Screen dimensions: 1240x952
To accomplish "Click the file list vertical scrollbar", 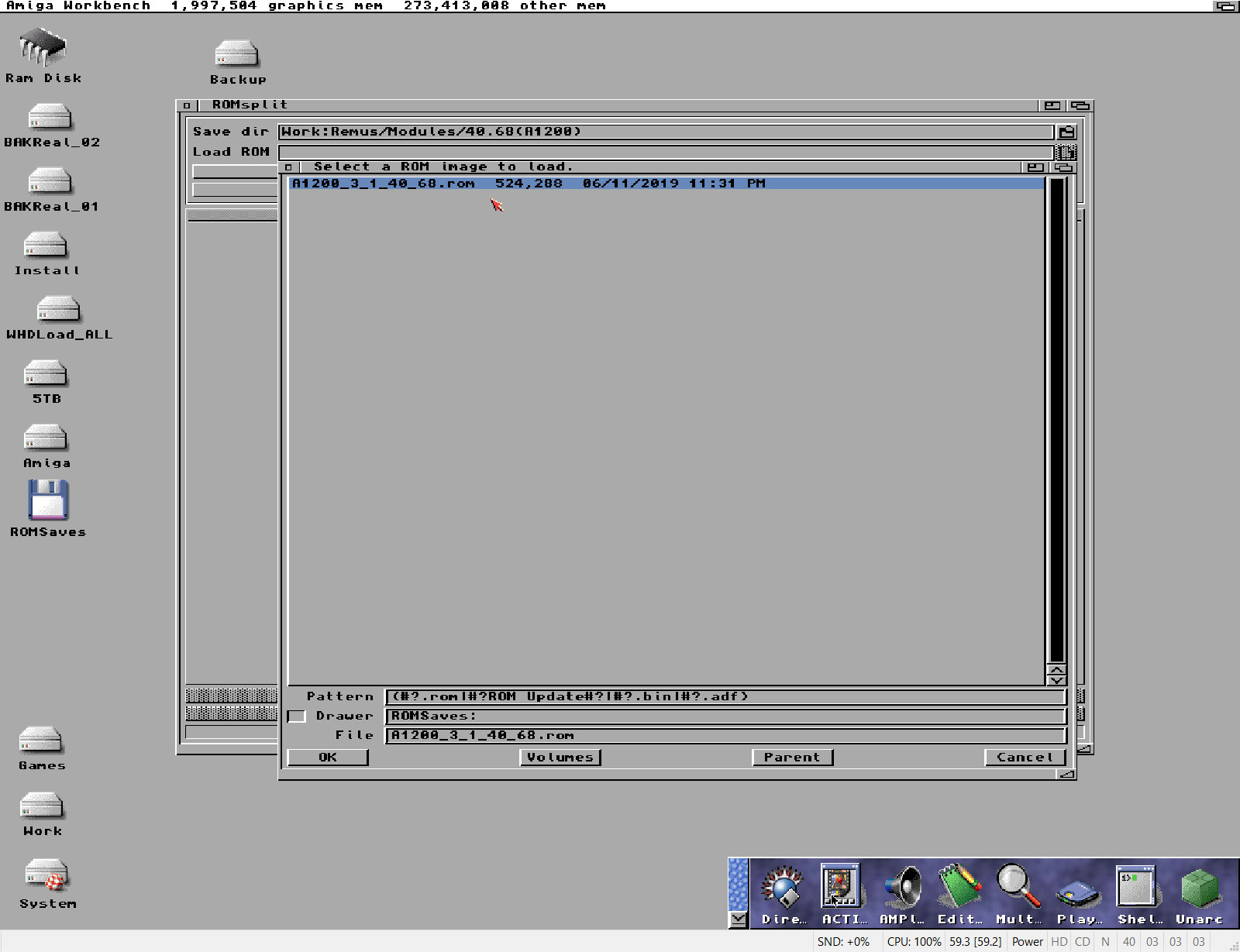I will pyautogui.click(x=1056, y=420).
